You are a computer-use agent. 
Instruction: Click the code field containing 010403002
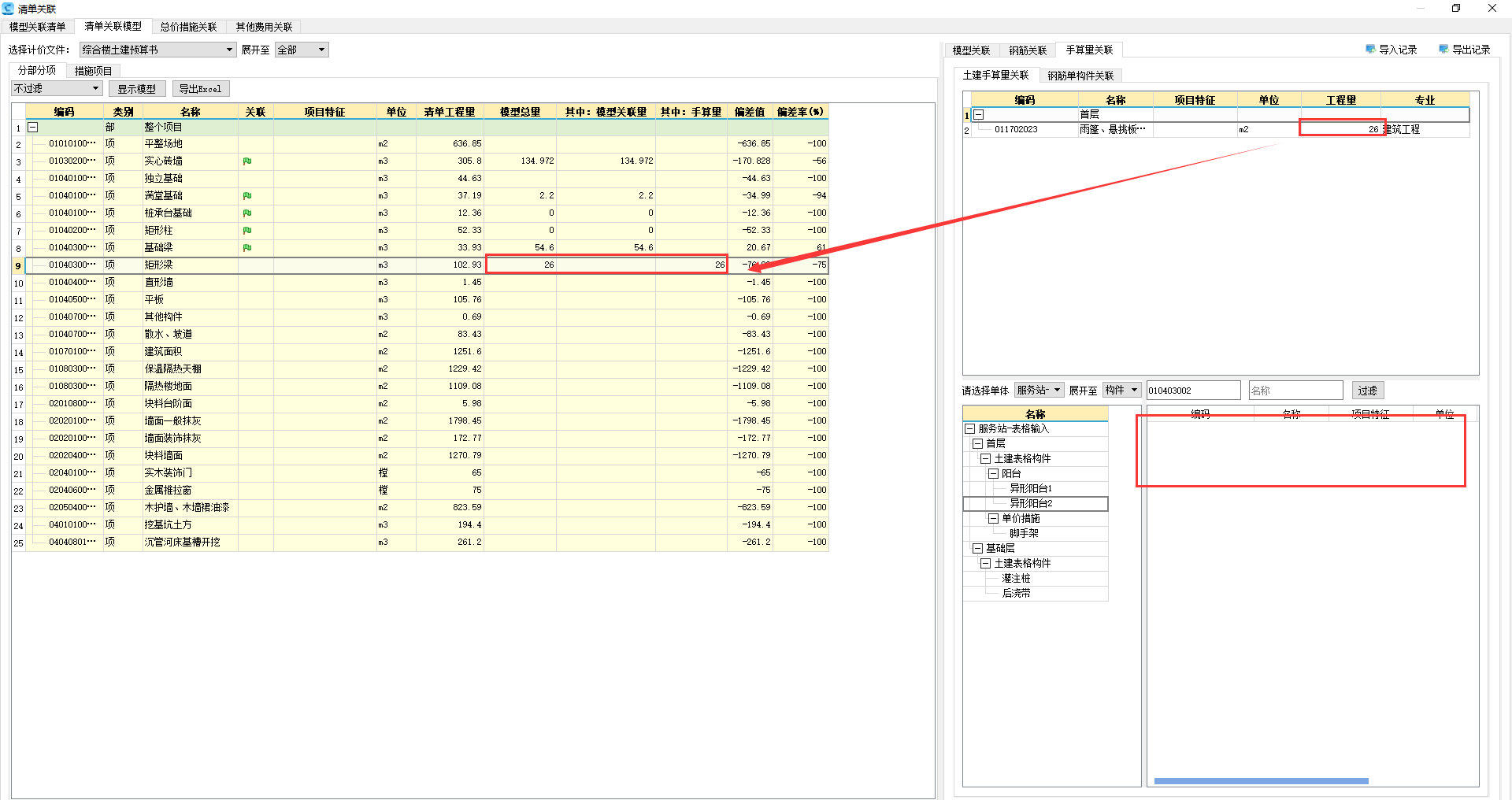click(x=1193, y=391)
